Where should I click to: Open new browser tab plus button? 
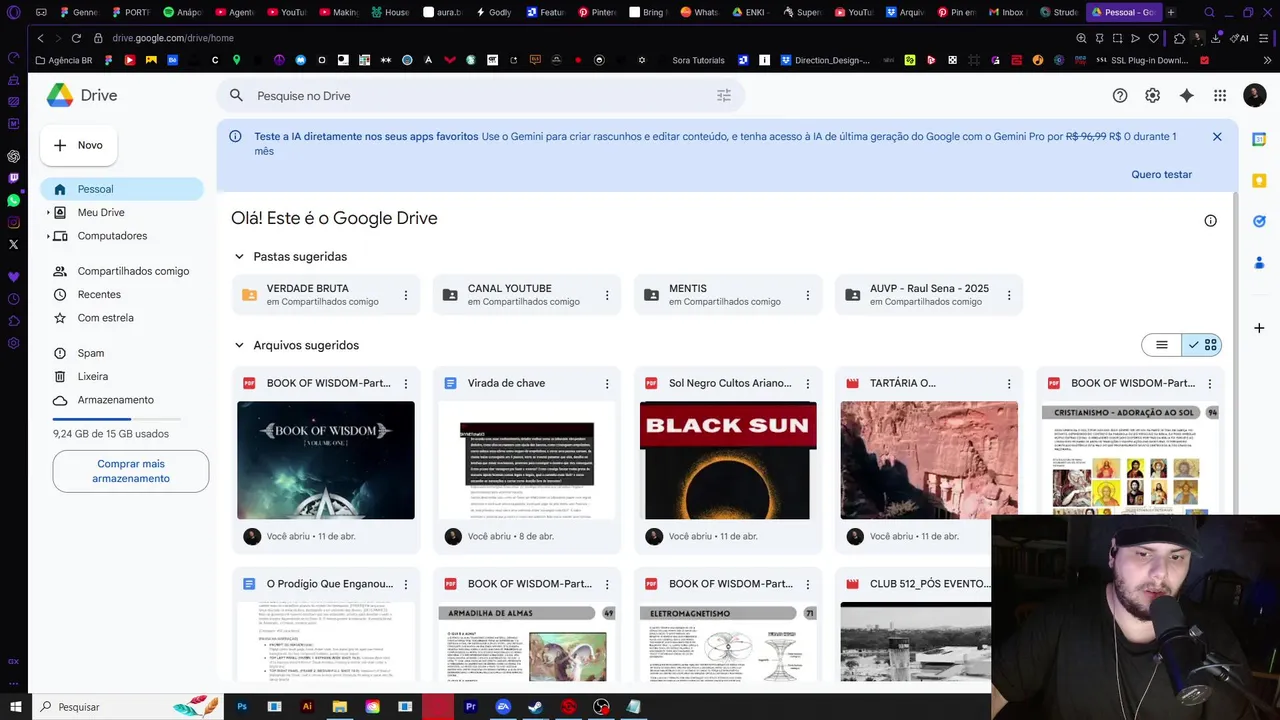point(1171,12)
